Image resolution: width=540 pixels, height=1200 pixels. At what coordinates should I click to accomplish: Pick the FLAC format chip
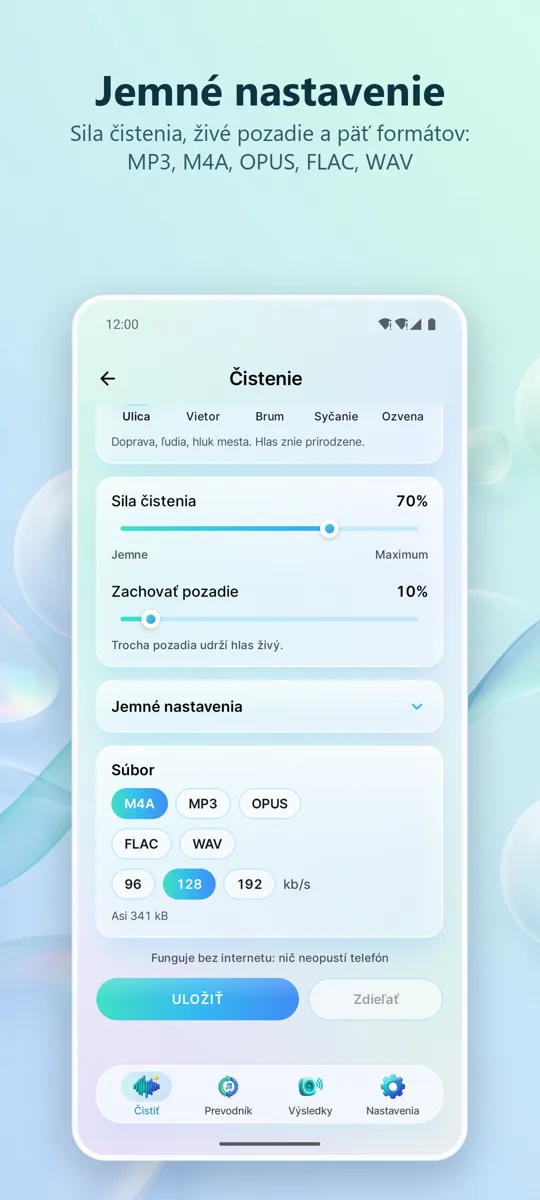(x=141, y=843)
